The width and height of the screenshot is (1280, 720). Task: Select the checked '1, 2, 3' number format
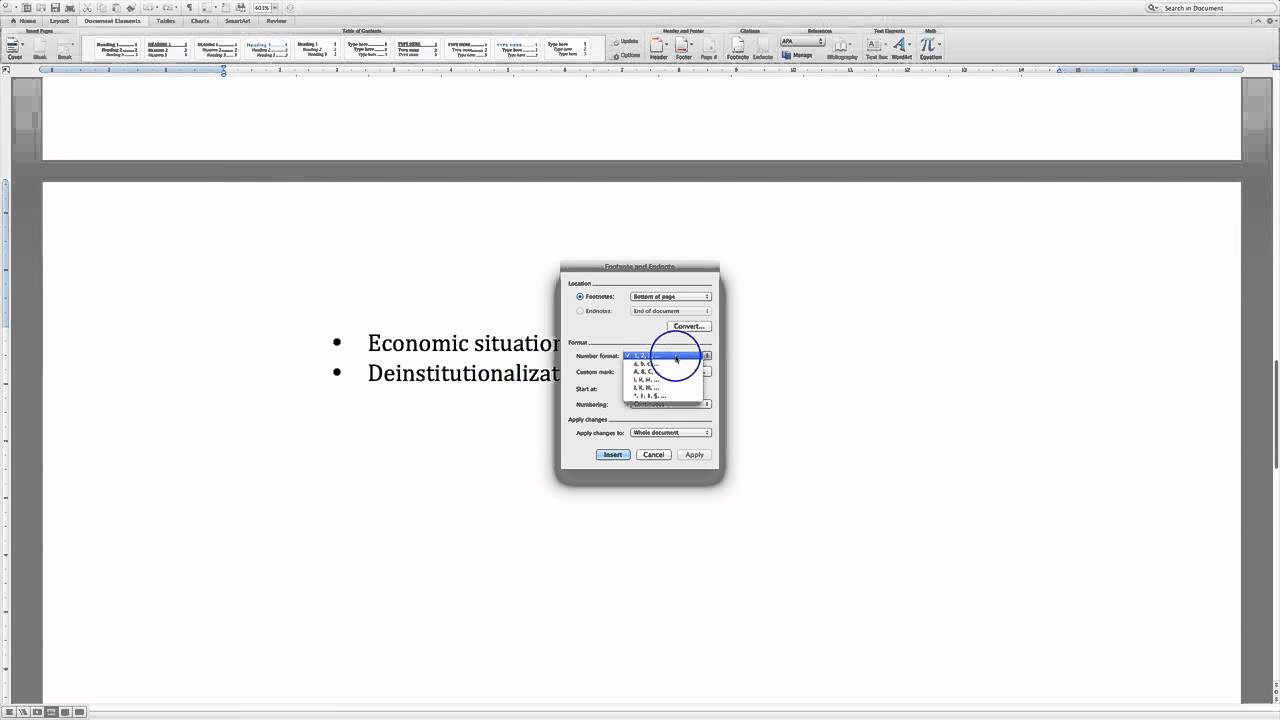(x=662, y=356)
